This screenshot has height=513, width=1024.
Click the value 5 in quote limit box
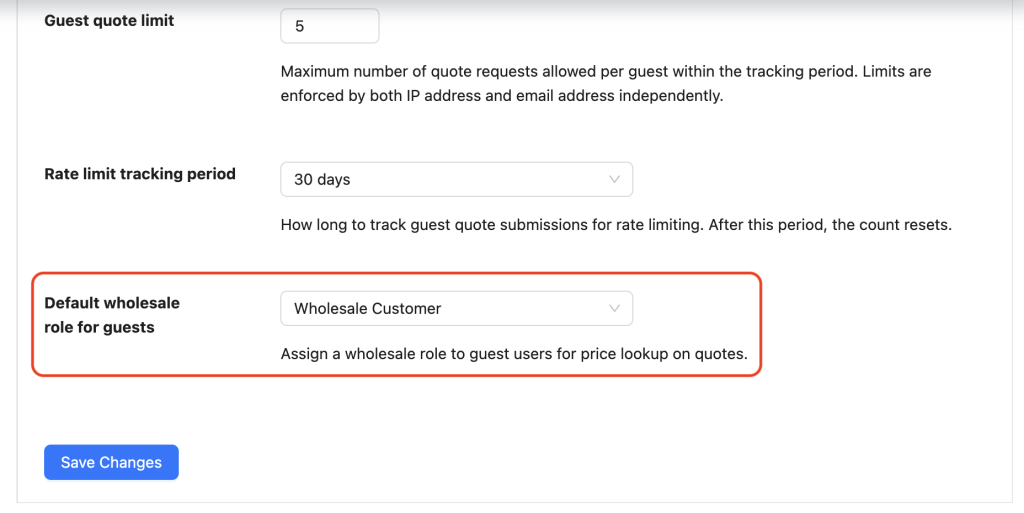(299, 26)
